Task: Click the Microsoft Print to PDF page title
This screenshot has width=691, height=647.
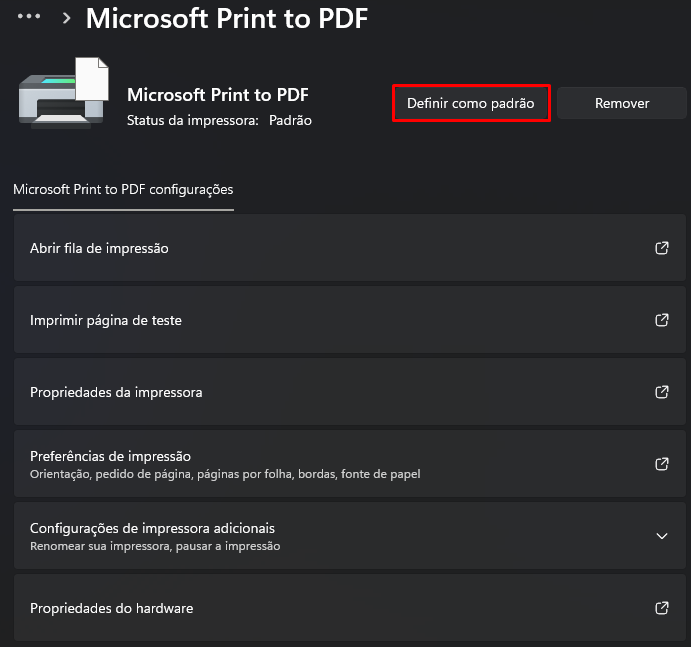Action: tap(227, 18)
